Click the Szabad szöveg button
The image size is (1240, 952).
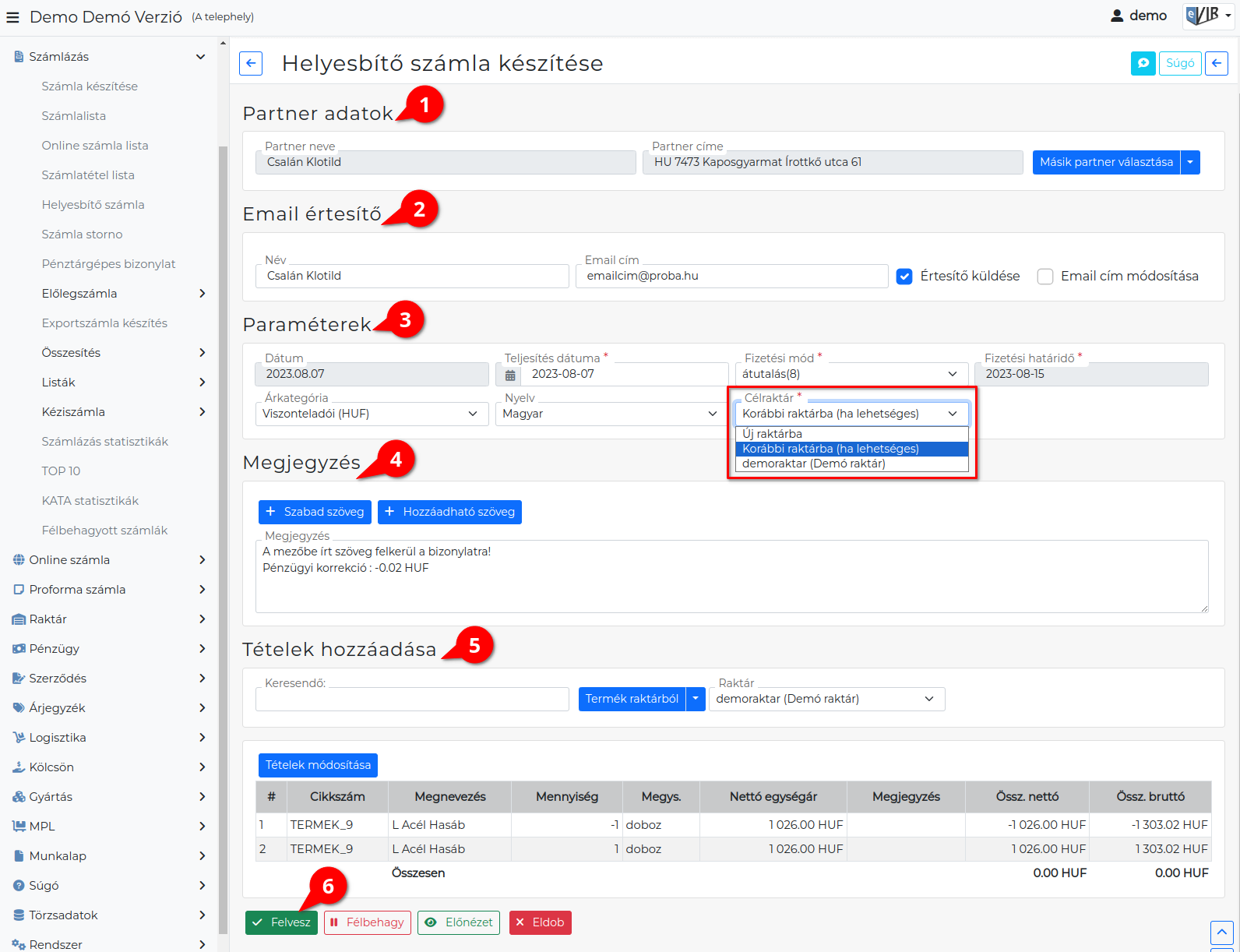(x=315, y=513)
